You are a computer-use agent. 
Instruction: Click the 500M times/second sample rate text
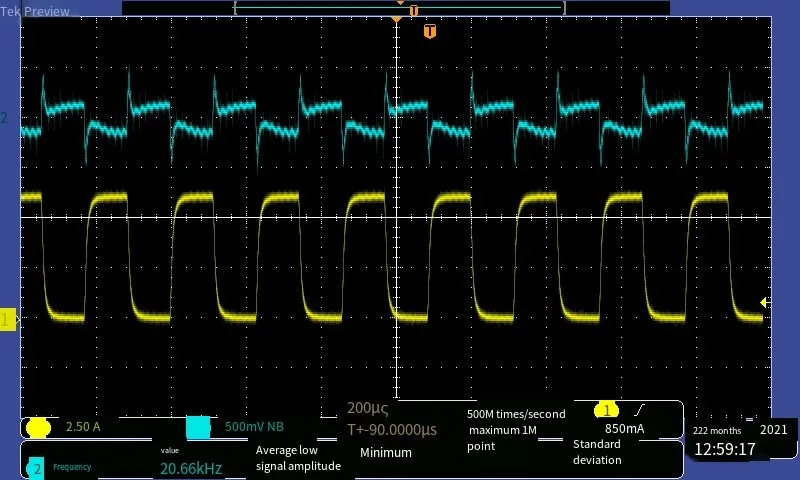[x=516, y=414]
